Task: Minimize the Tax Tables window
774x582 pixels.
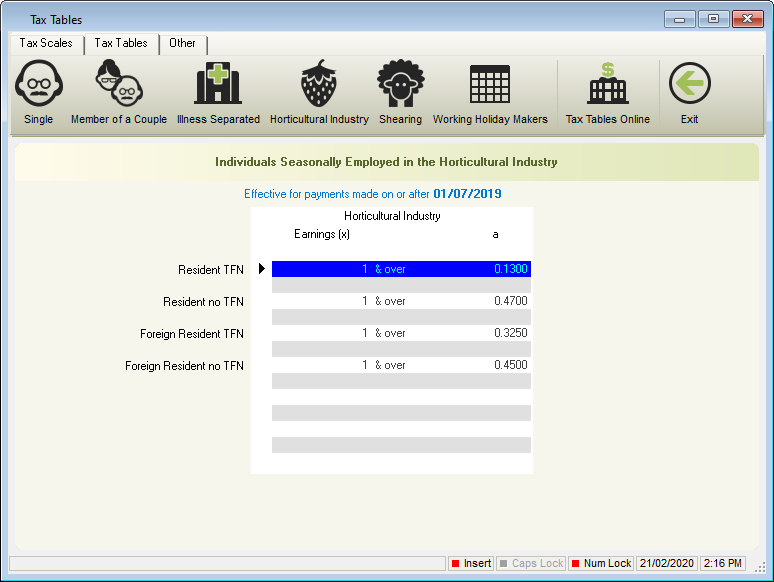Action: [679, 19]
